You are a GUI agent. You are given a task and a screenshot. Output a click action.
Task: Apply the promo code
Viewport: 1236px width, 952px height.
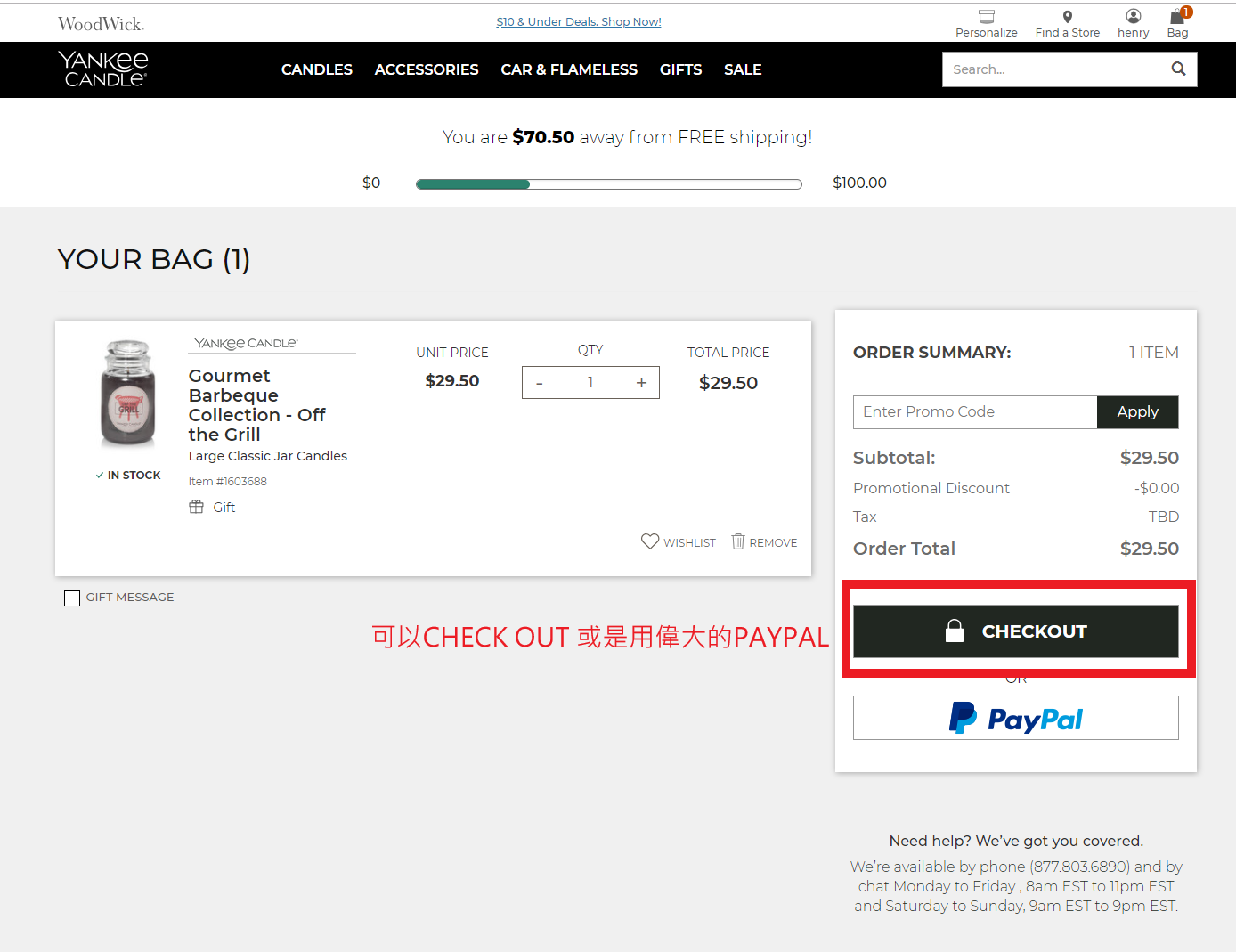pyautogui.click(x=1137, y=411)
